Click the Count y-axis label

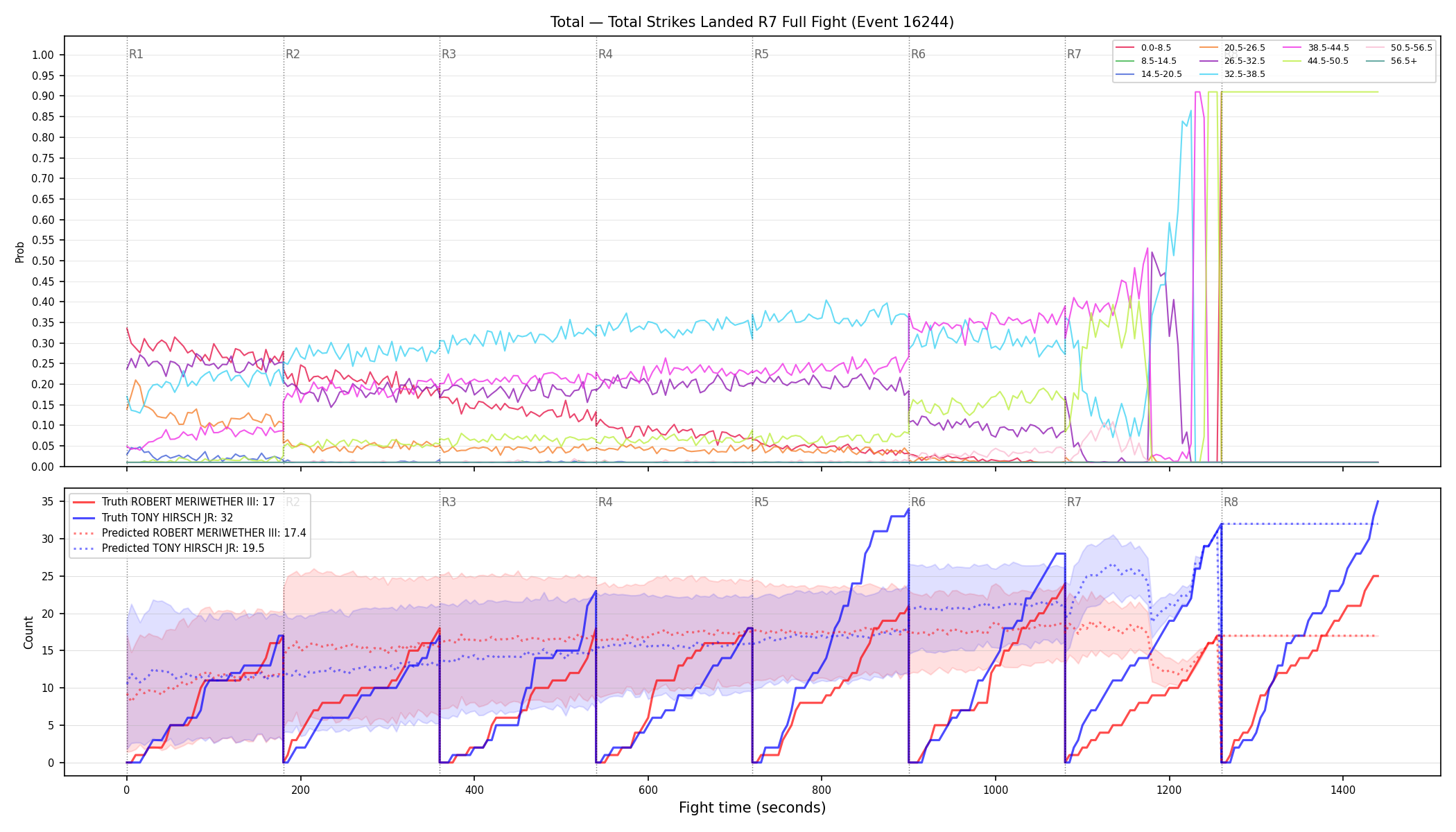pos(28,632)
